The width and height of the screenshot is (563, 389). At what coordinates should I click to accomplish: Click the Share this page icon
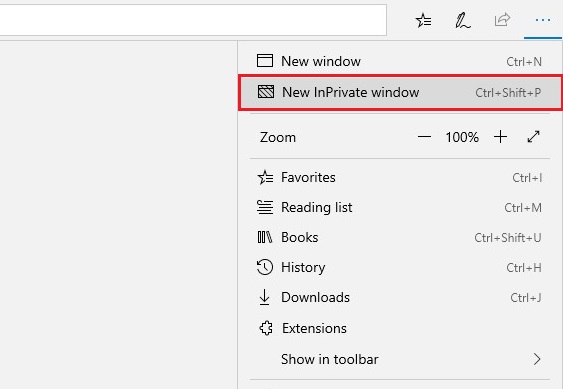coord(502,20)
